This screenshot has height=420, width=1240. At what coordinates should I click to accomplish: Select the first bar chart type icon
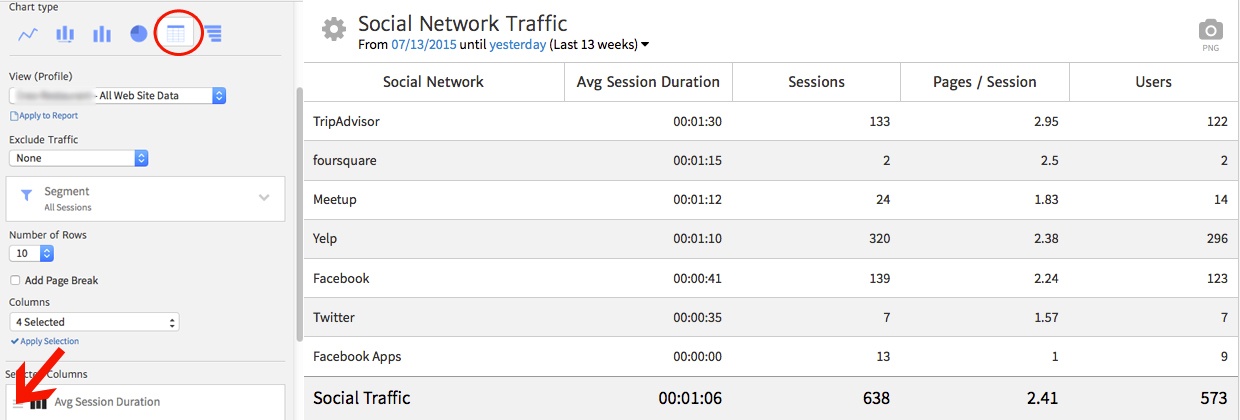tap(65, 34)
